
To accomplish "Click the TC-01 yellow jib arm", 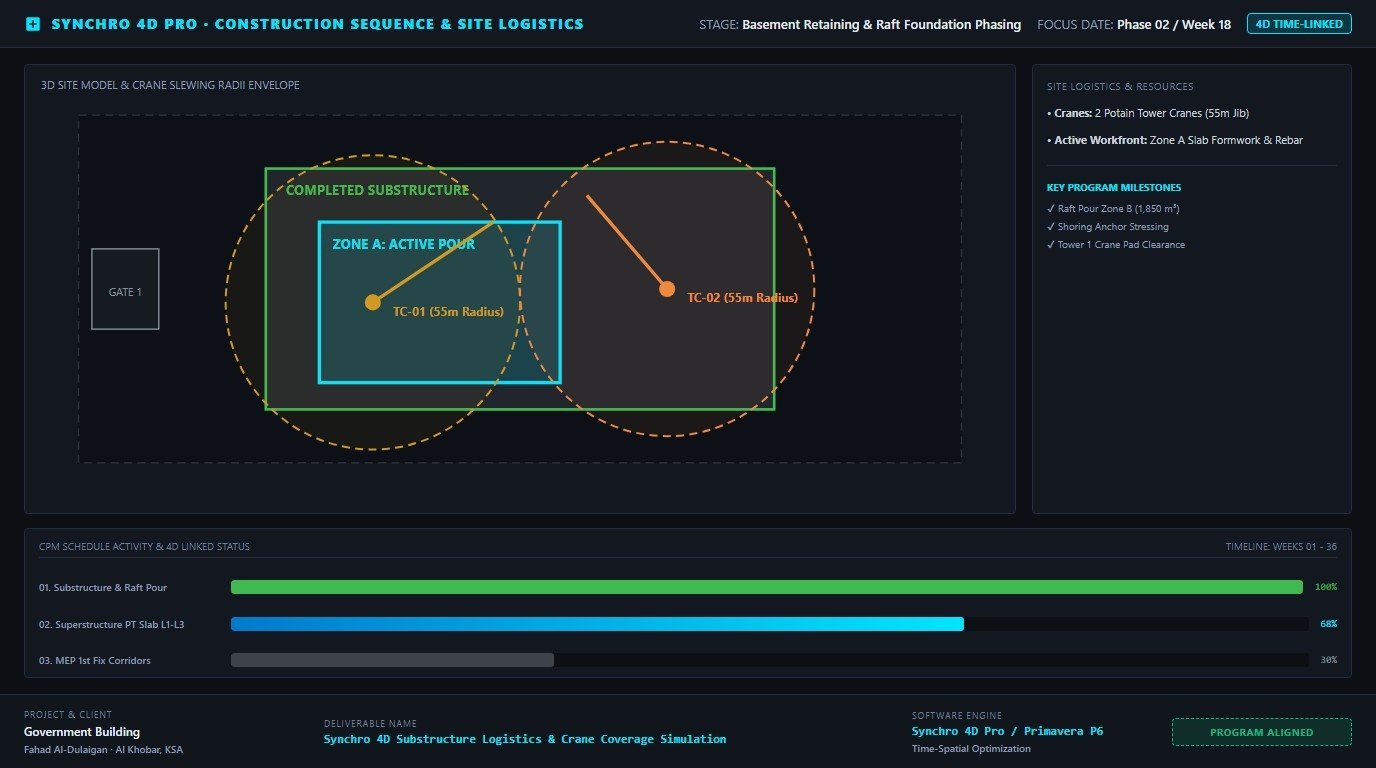I will coord(435,262).
